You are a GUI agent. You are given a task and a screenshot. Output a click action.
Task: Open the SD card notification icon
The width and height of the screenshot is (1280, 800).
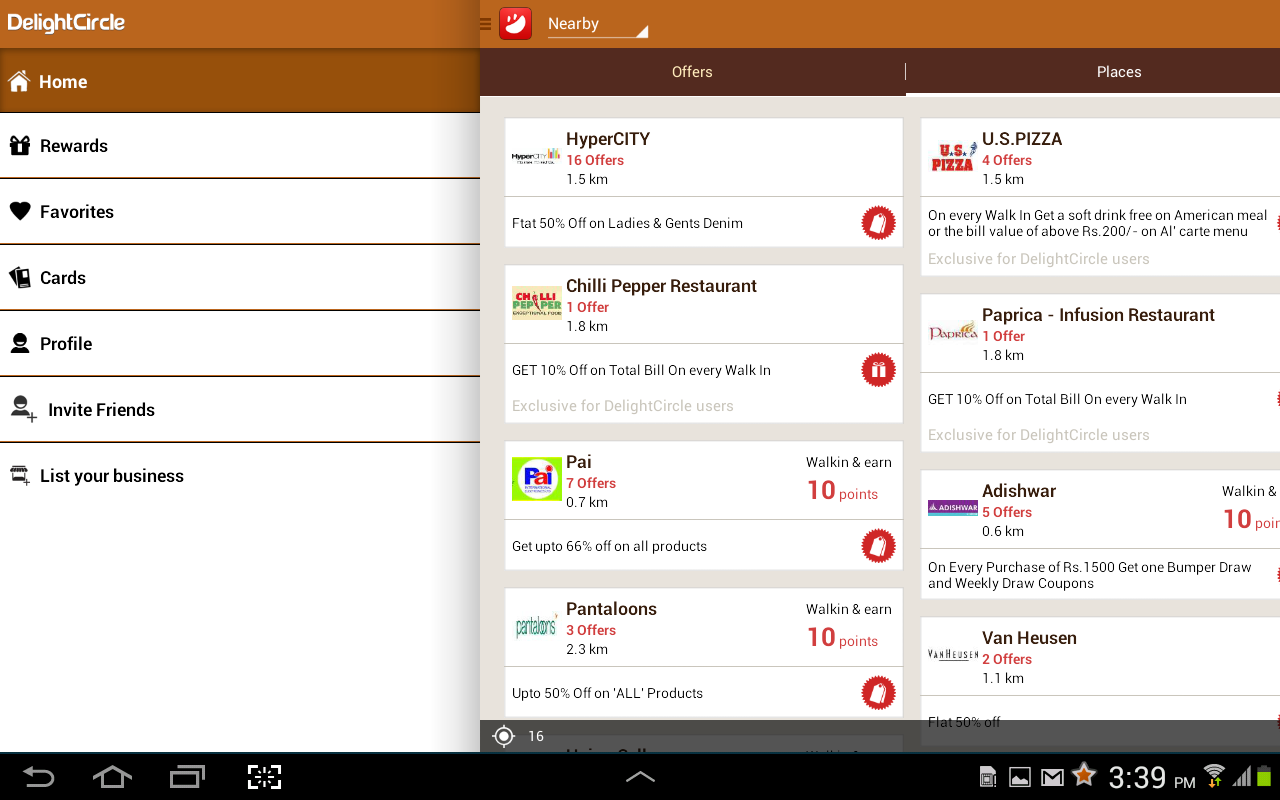(x=988, y=777)
